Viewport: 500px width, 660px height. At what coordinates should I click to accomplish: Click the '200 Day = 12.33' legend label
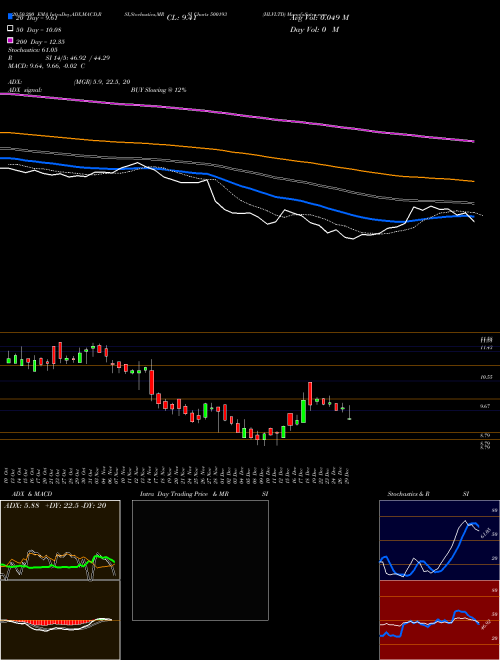click(40, 42)
